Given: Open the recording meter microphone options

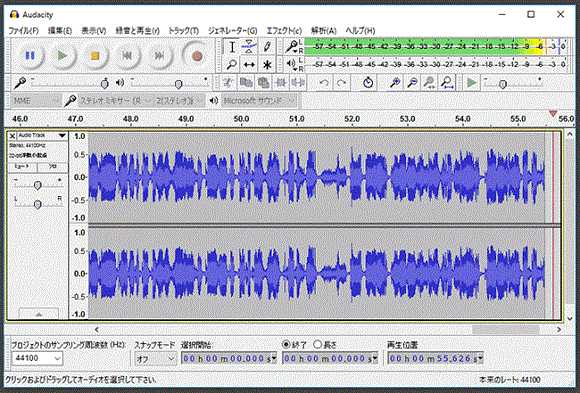Looking at the screenshot, I should click(292, 47).
